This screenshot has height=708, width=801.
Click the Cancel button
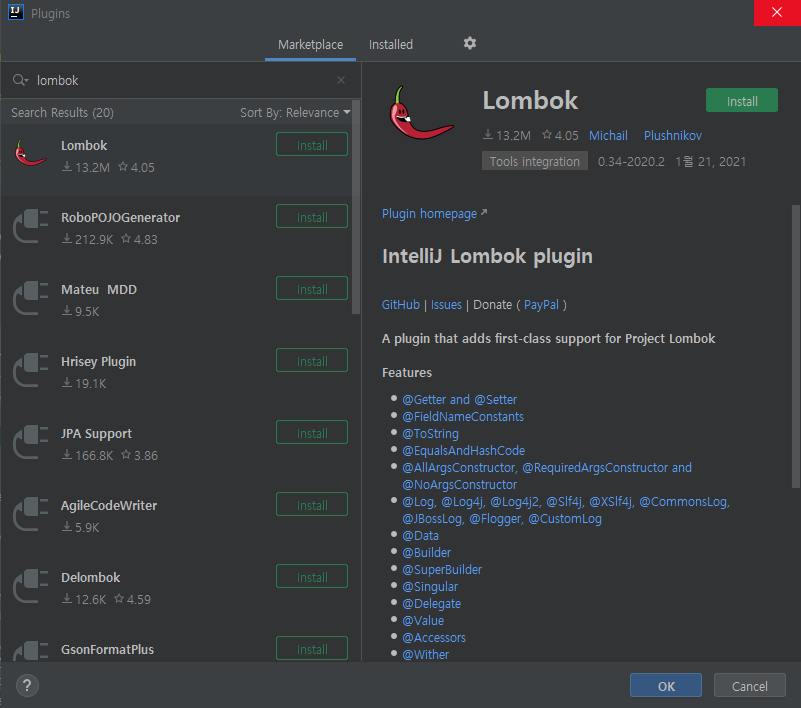(749, 686)
